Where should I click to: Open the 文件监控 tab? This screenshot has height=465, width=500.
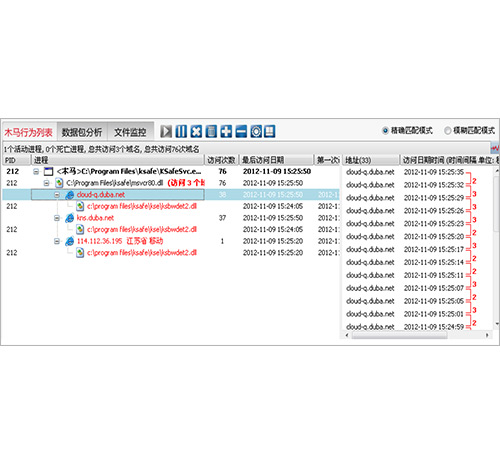point(130,132)
